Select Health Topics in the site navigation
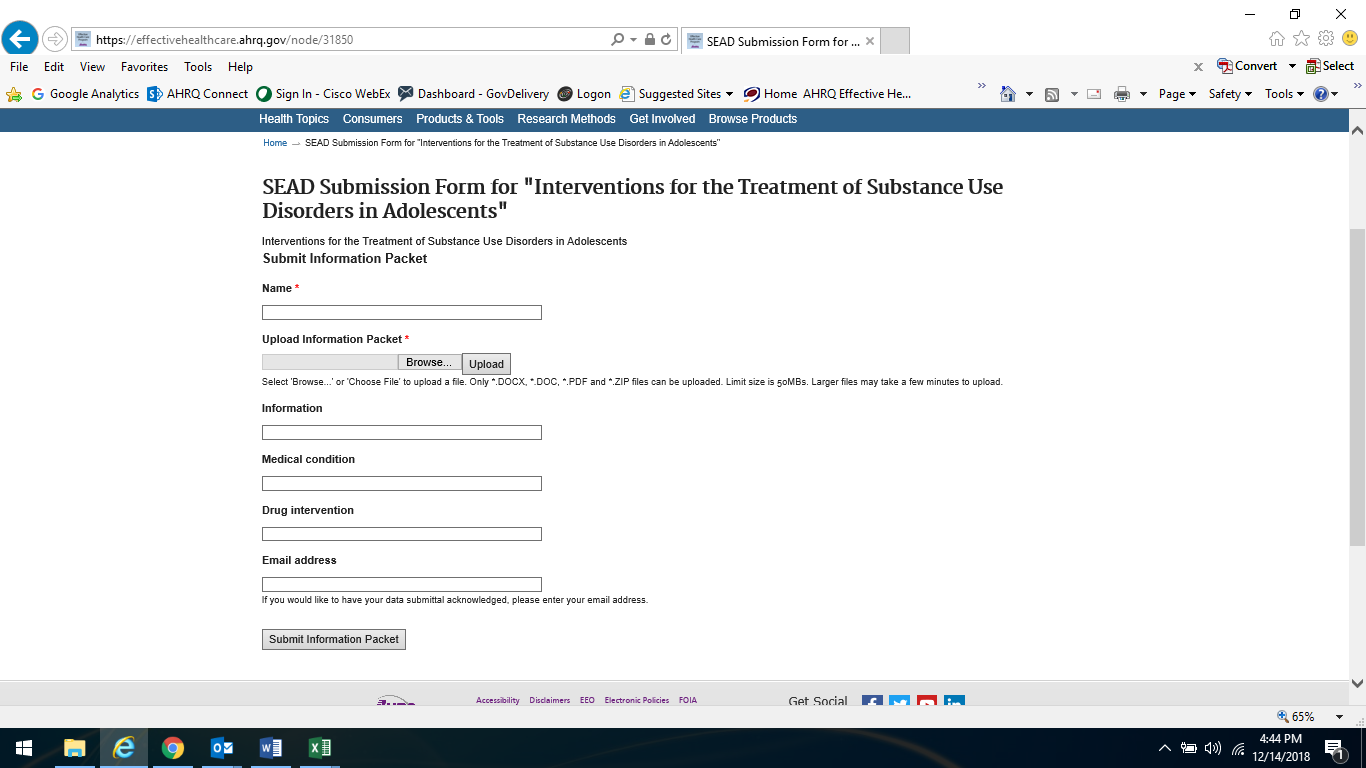This screenshot has height=768, width=1366. 293,119
